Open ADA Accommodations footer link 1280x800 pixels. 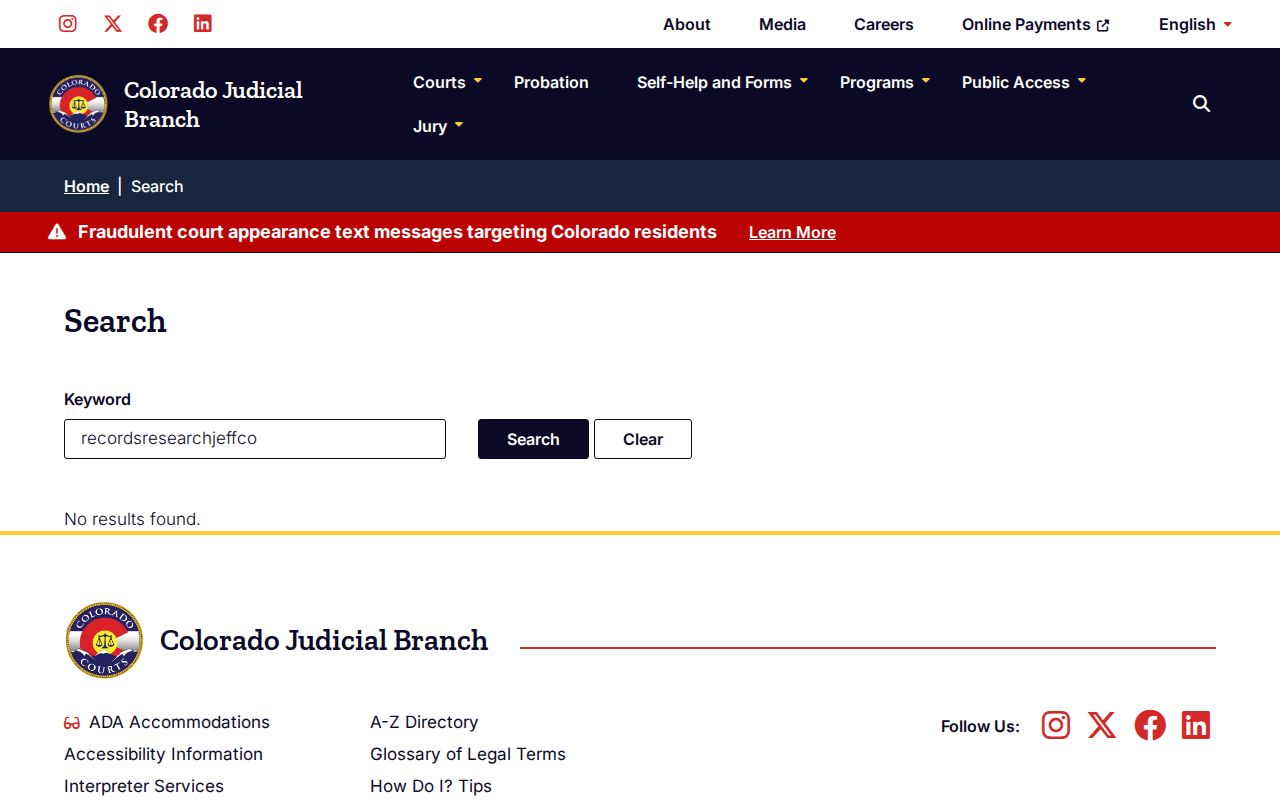179,722
